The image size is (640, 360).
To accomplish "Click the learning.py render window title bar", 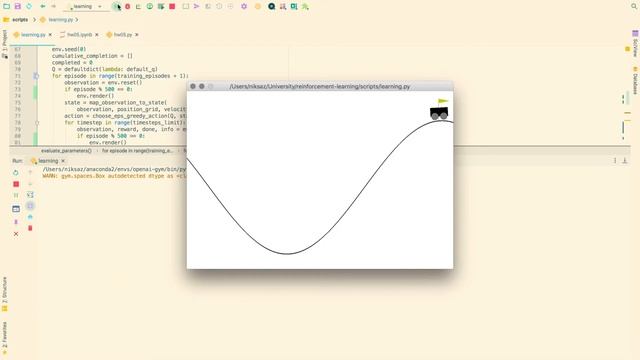I will click(x=320, y=87).
